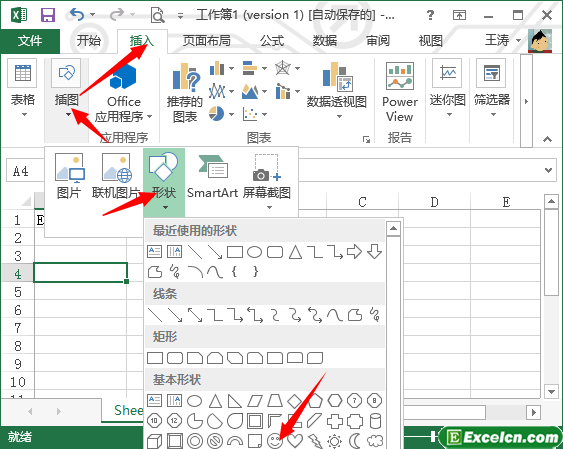The image size is (563, 449).
Task: Select the lightning bolt shape
Action: tap(315, 441)
